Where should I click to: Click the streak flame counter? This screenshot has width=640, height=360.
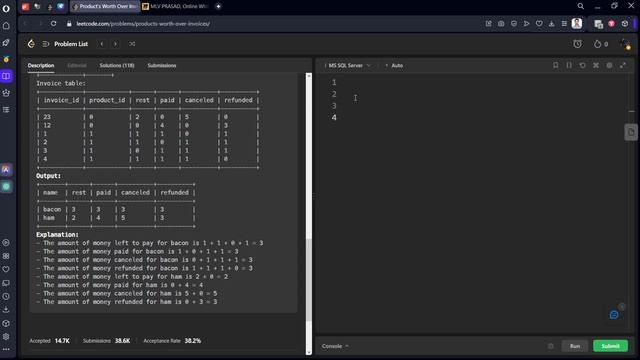pos(600,44)
